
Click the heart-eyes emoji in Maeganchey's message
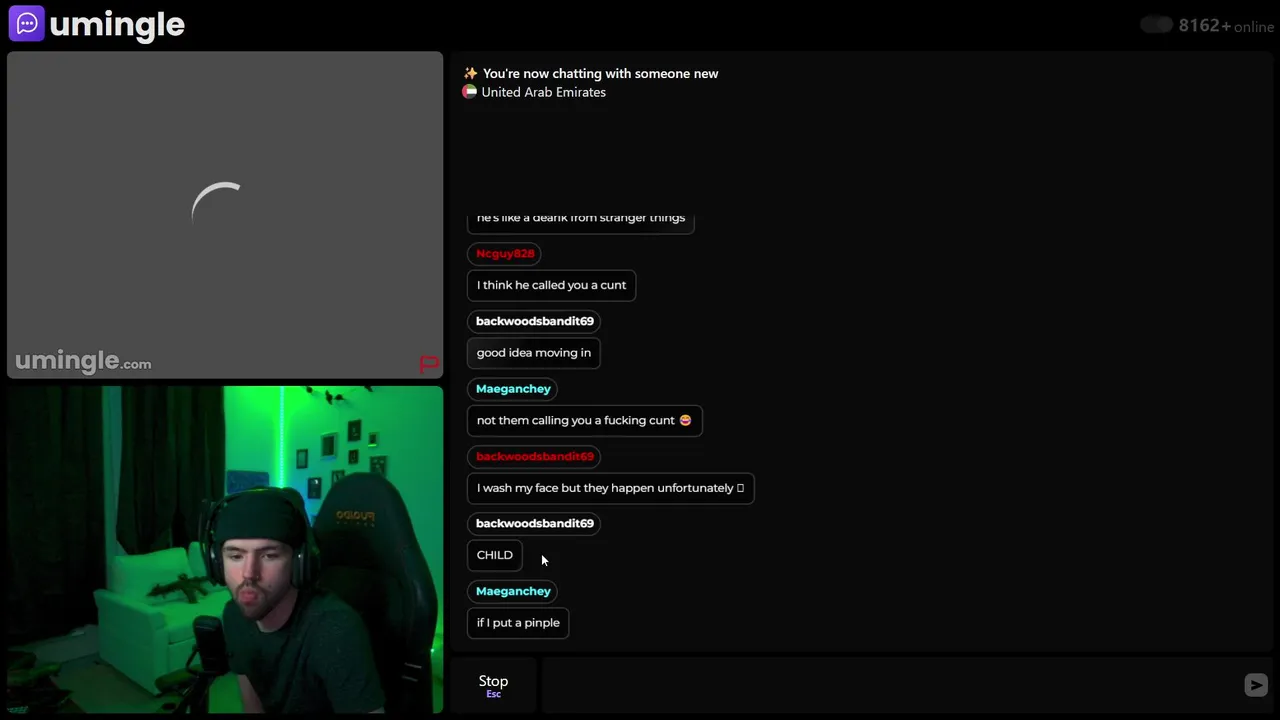[685, 420]
